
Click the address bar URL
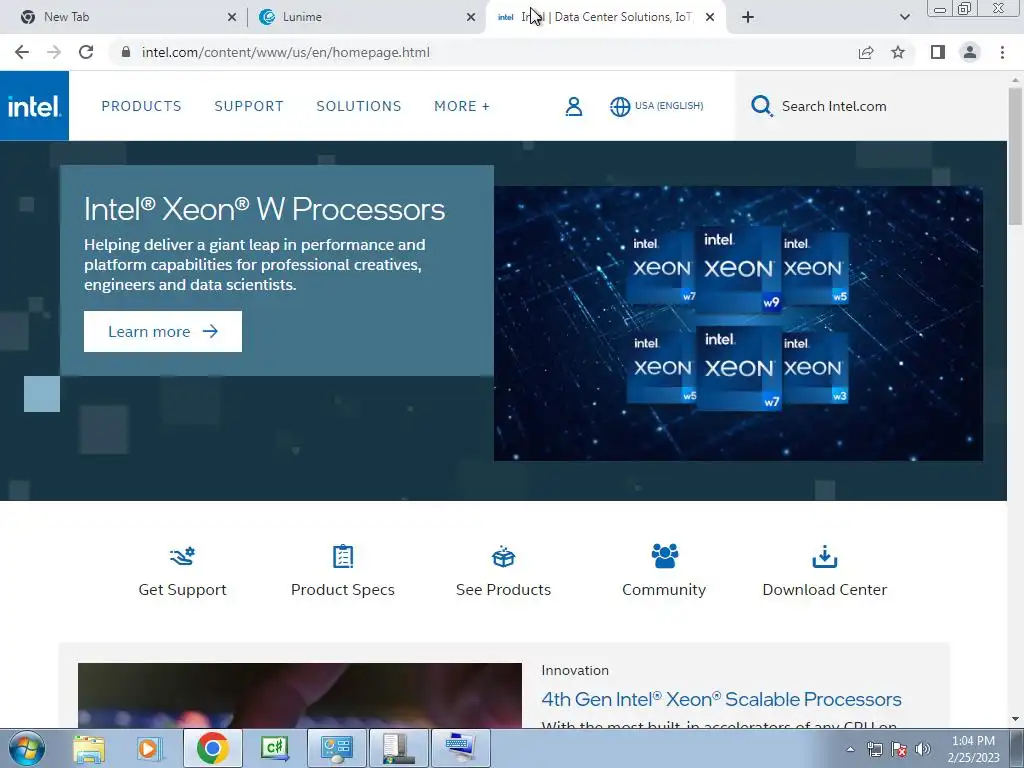(285, 52)
